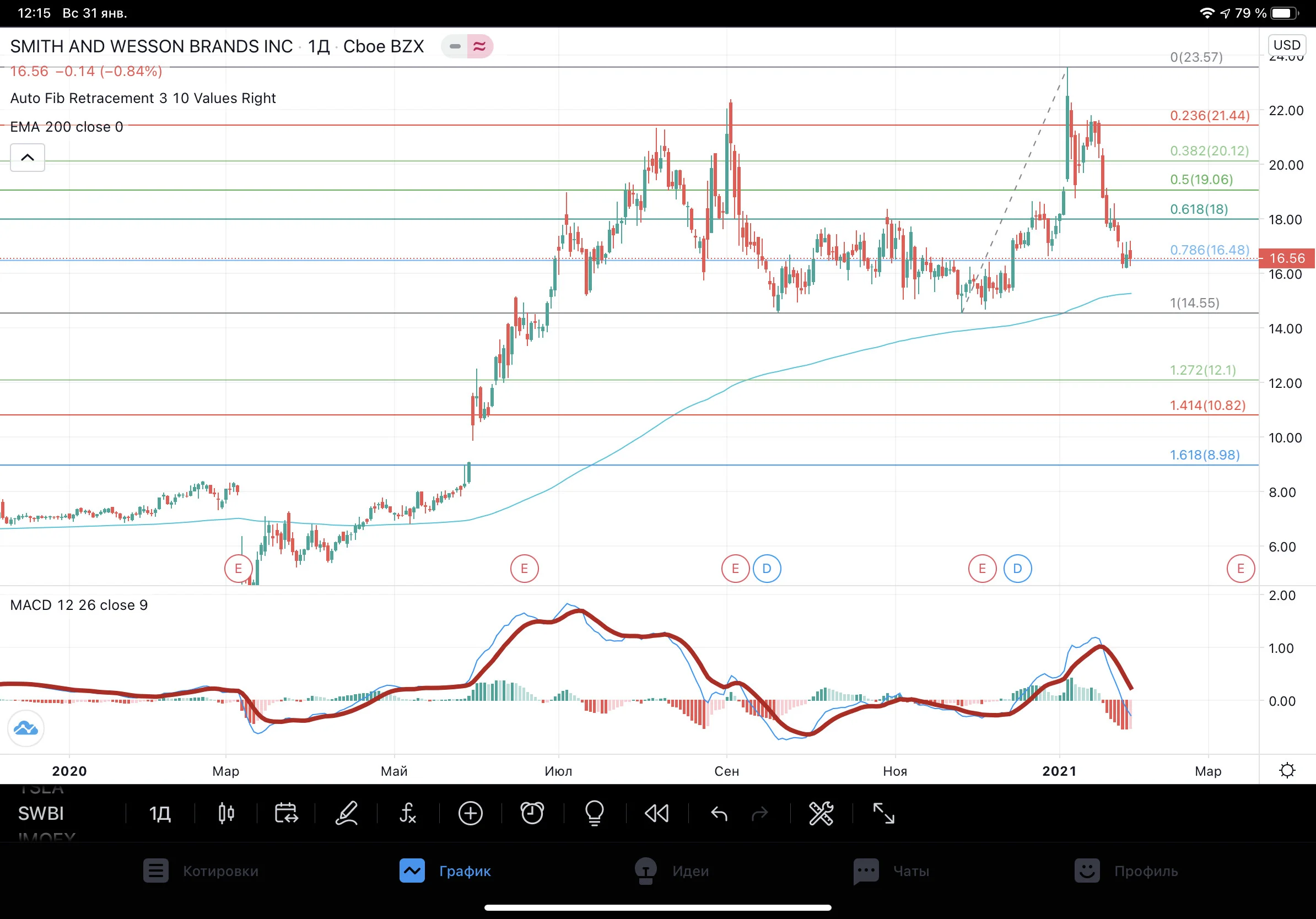Image resolution: width=1316 pixels, height=919 pixels.
Task: Click the 1.414(10.82) Fibonacci level label
Action: 1207,406
